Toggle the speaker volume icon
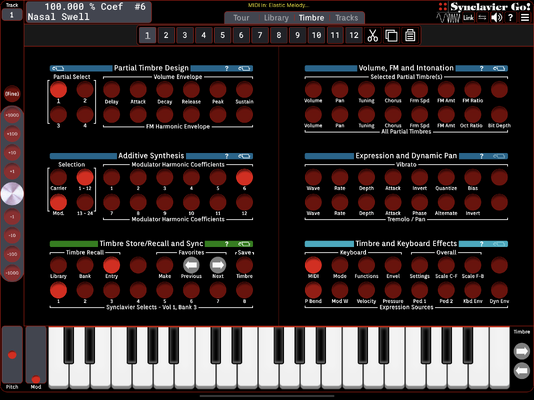 [x=496, y=17]
